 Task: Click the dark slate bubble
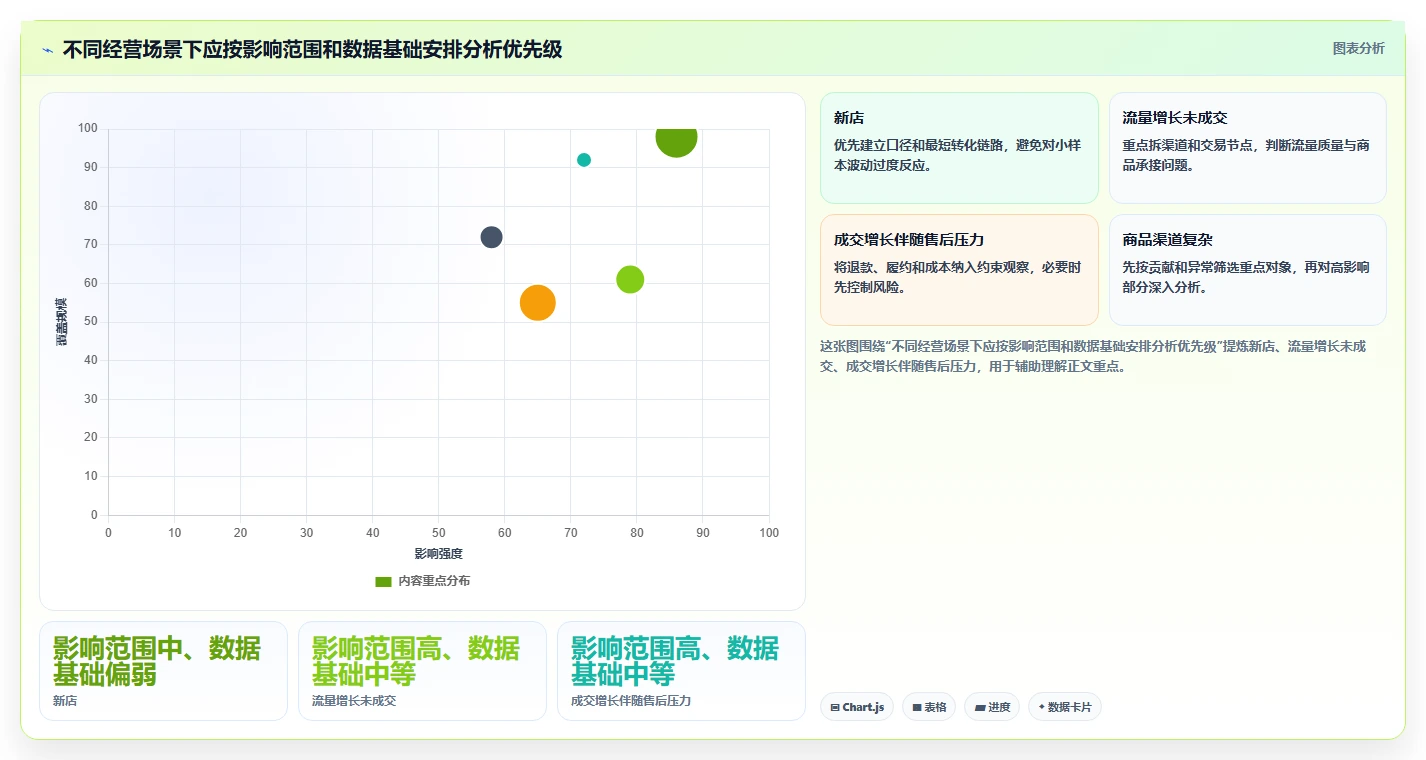click(491, 237)
